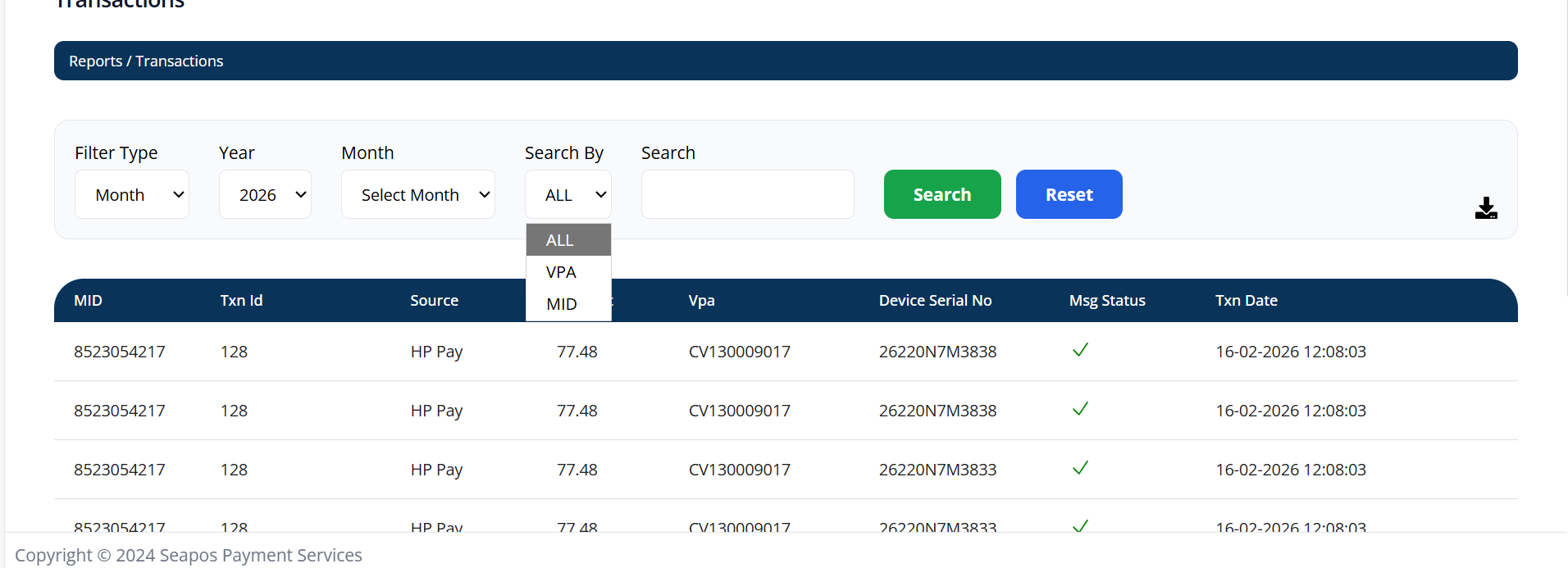
Task: Focus the Search text input field
Action: tap(747, 194)
